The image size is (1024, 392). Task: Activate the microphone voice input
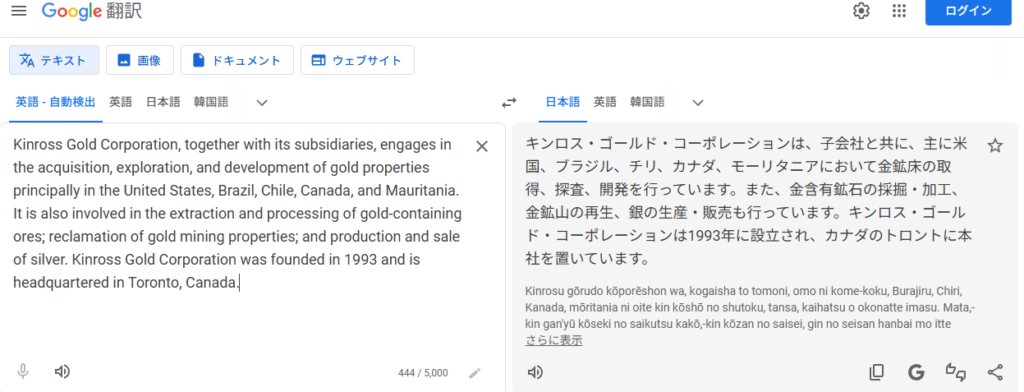coord(23,372)
